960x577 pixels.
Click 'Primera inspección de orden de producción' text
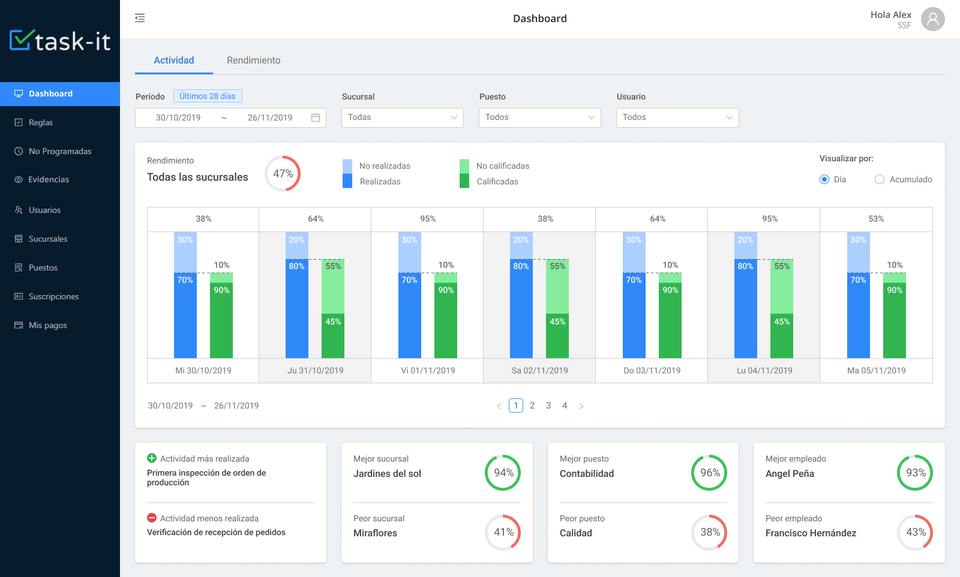tap(206, 478)
